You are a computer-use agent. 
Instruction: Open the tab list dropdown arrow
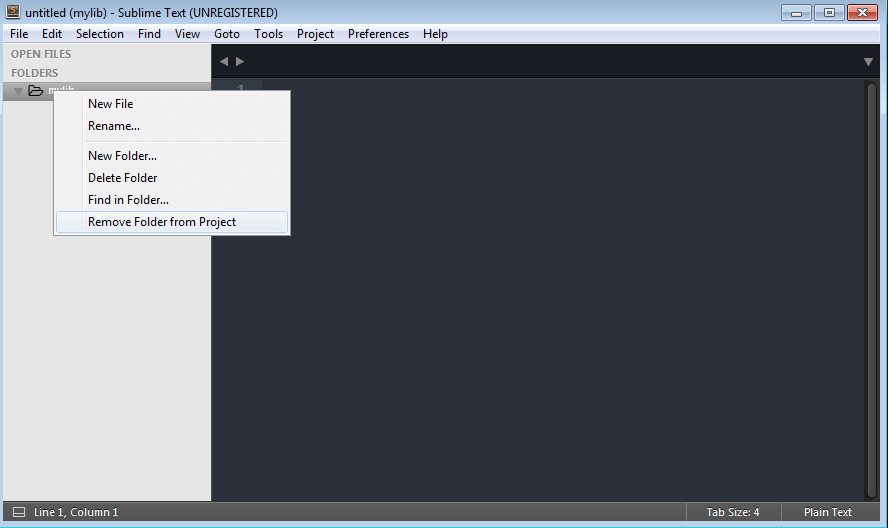point(868,62)
